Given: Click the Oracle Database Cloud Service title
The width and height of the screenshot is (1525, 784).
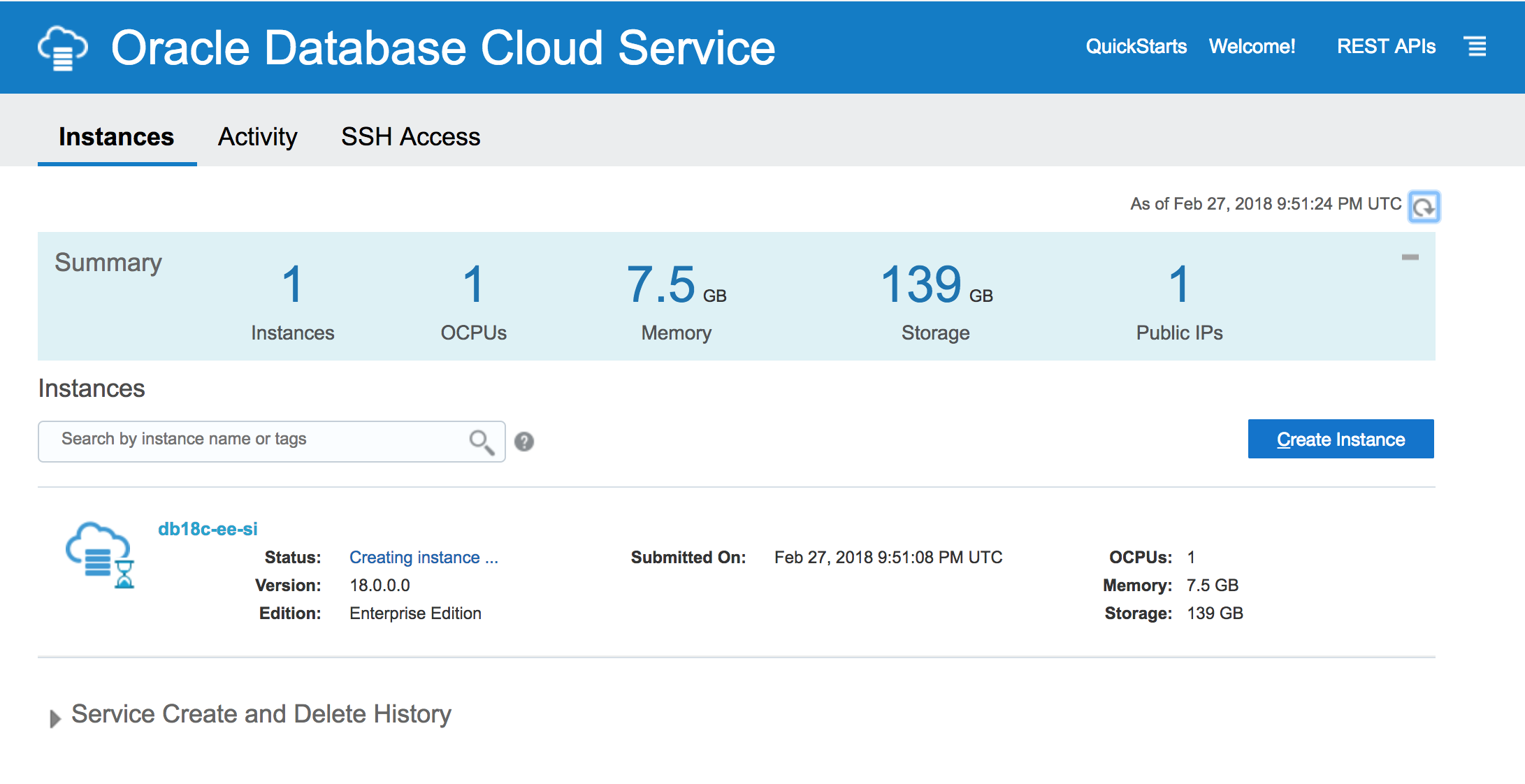Looking at the screenshot, I should [x=443, y=48].
